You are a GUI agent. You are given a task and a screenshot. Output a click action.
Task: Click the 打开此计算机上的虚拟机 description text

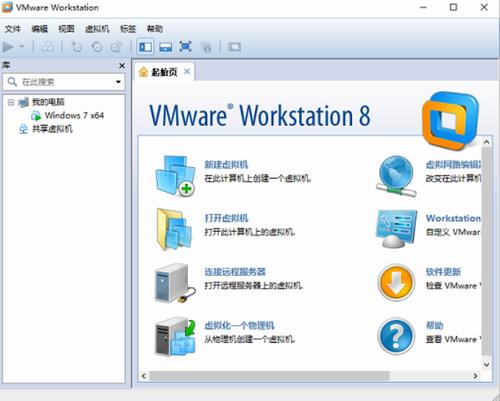(x=250, y=232)
